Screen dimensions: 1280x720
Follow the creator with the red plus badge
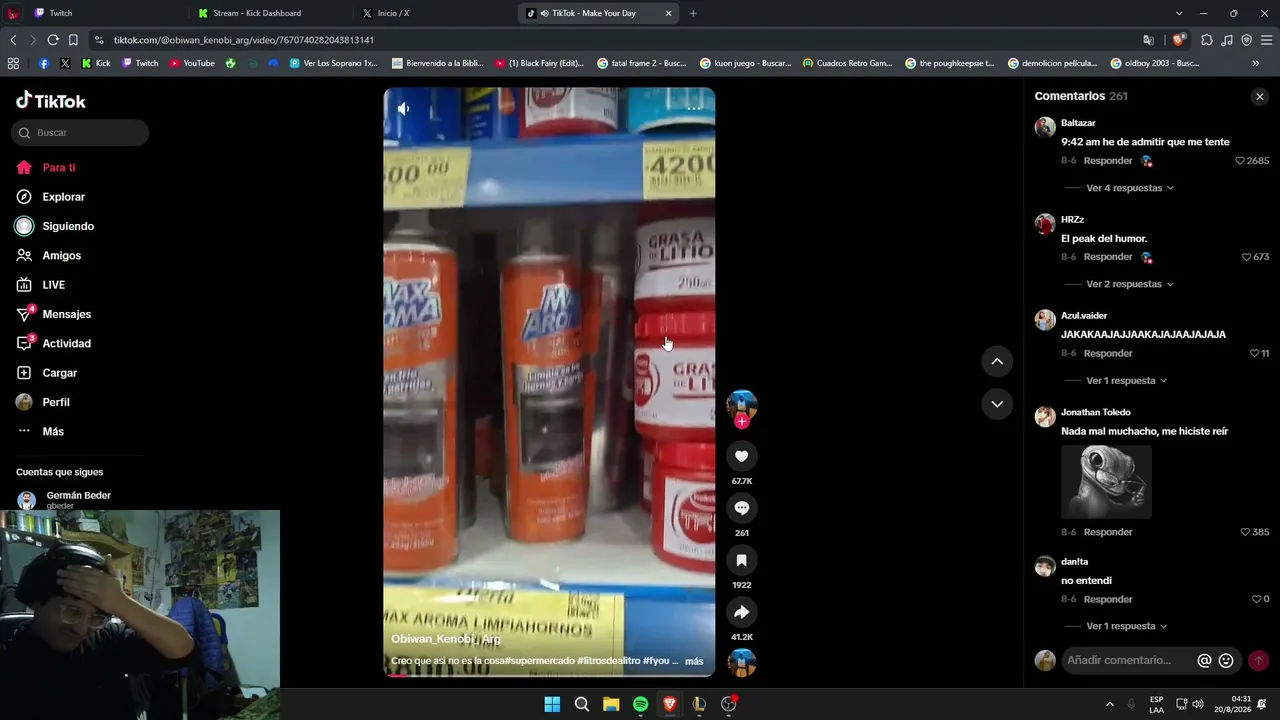click(741, 422)
